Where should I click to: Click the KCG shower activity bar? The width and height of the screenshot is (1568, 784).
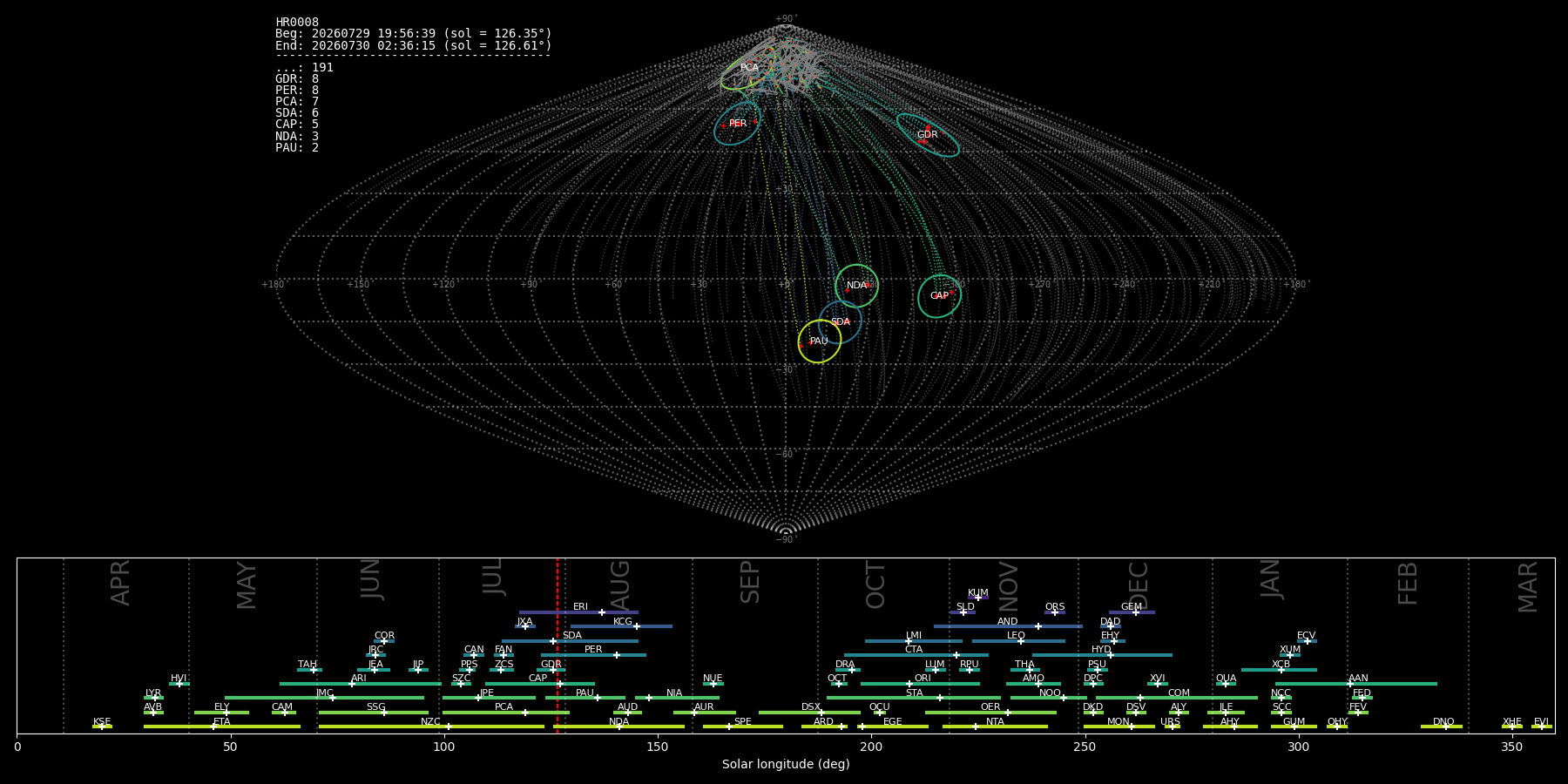621,626
